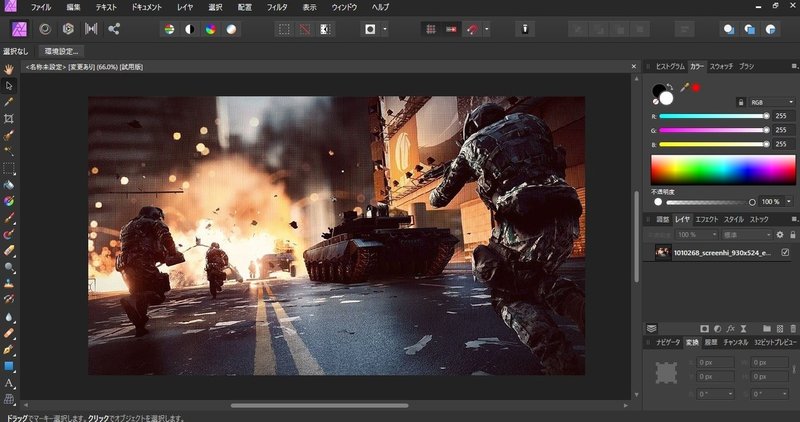Image resolution: width=800 pixels, height=422 pixels.
Task: Open the Snapping options dropdown arrow
Action: pos(487,30)
